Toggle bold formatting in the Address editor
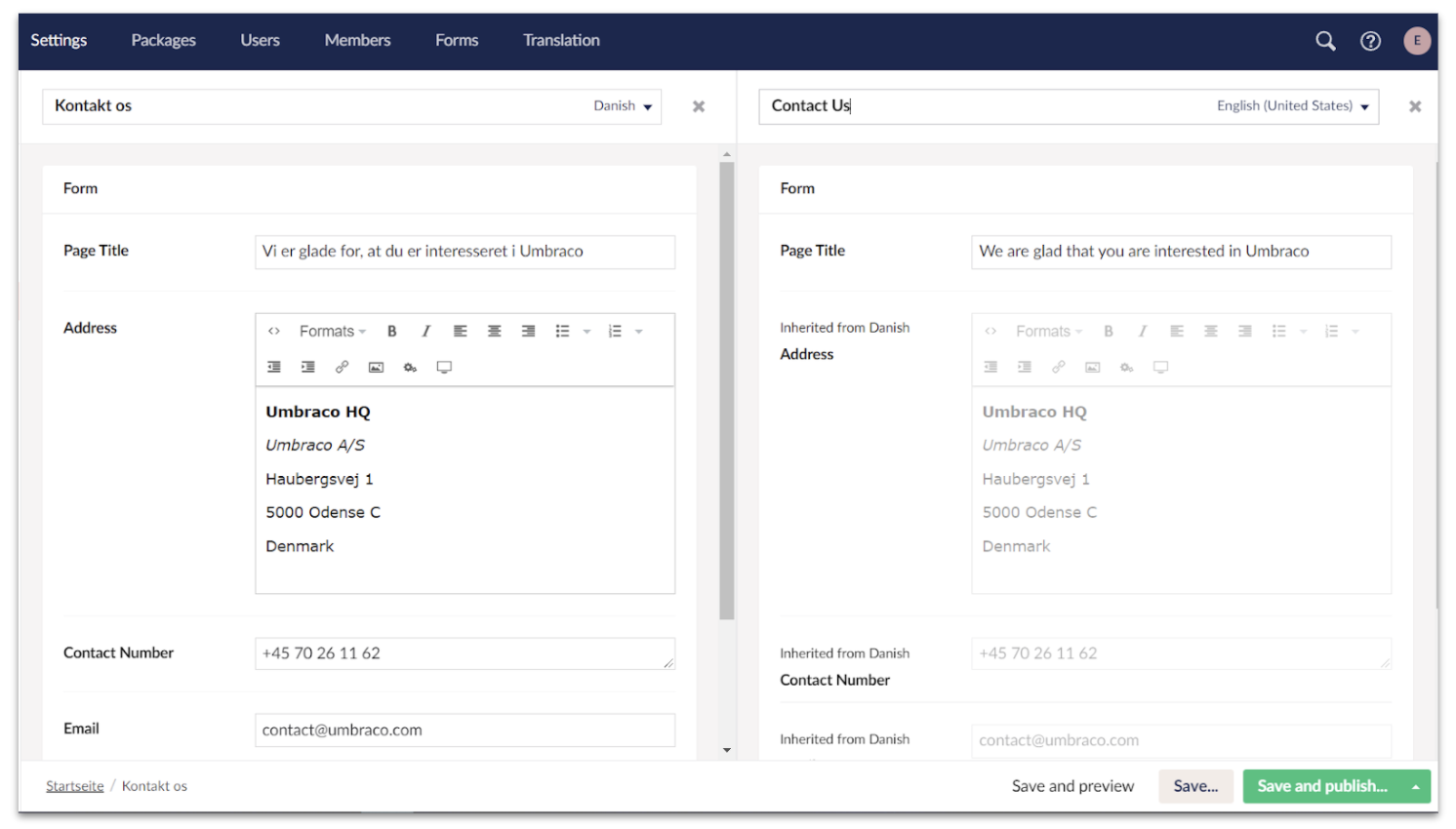 click(391, 331)
